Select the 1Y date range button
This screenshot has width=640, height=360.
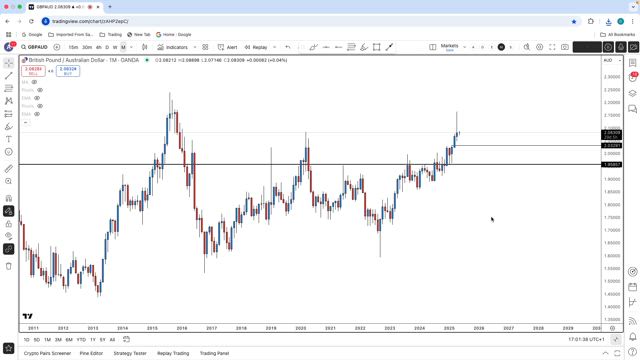click(93, 340)
